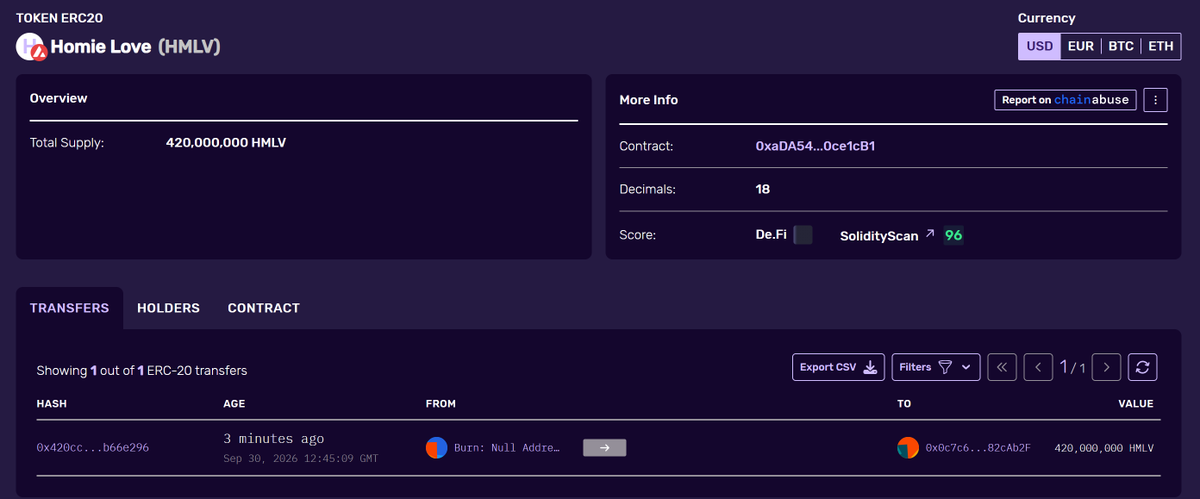Switch currency to BTC
Screen dimensions: 1200x499
click(1121, 46)
